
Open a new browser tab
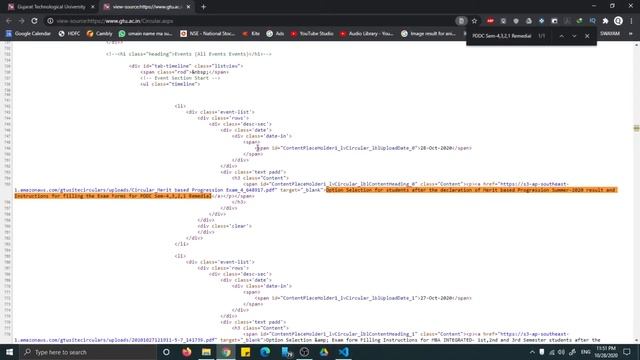pyautogui.click(x=203, y=7)
